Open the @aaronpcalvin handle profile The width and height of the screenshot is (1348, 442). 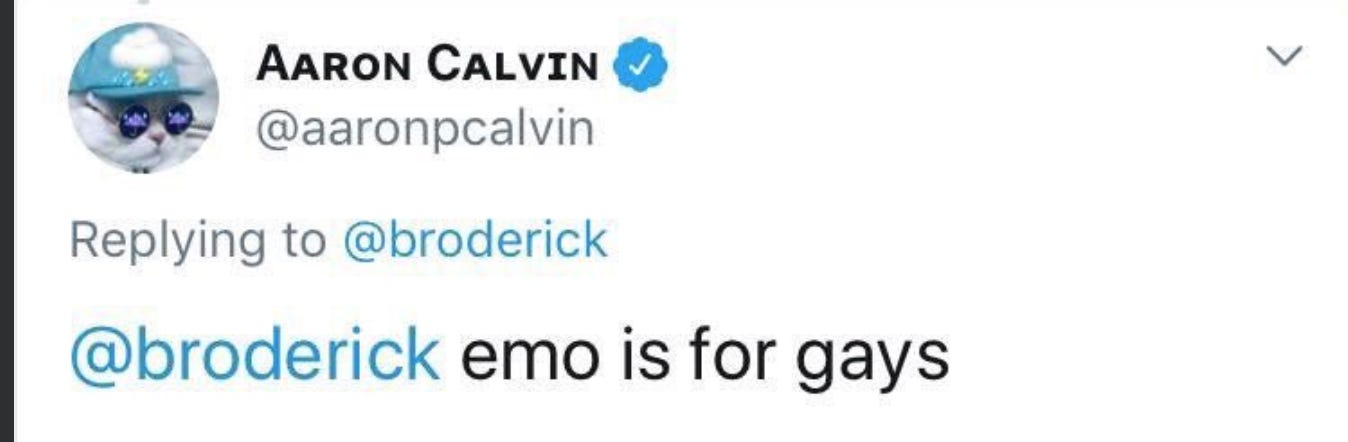425,129
